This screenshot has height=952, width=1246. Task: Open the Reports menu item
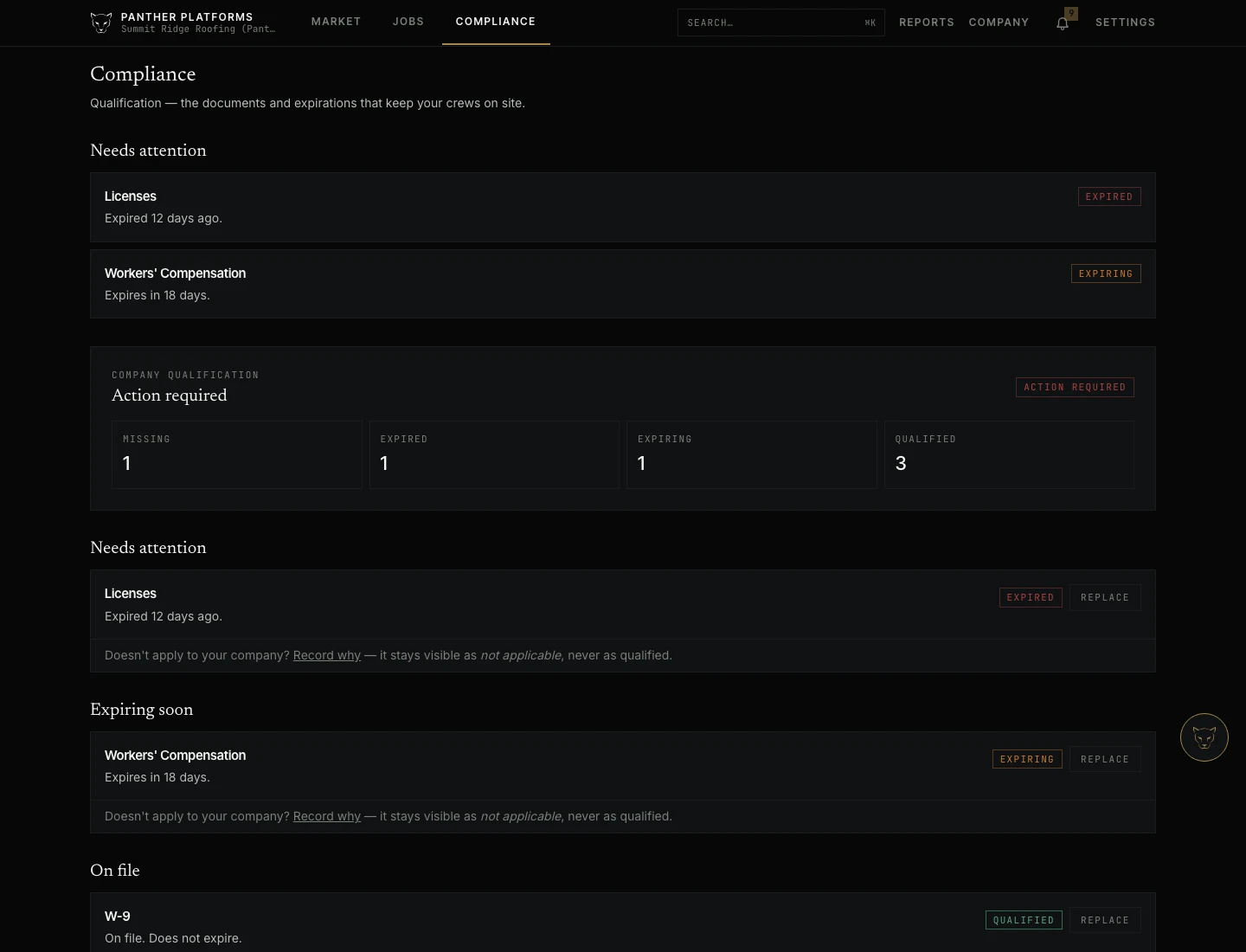click(927, 23)
